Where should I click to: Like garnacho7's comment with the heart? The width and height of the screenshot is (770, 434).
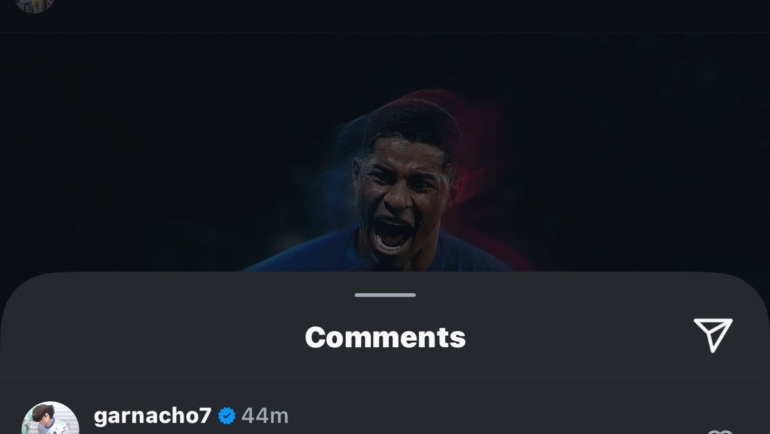[x=720, y=432]
